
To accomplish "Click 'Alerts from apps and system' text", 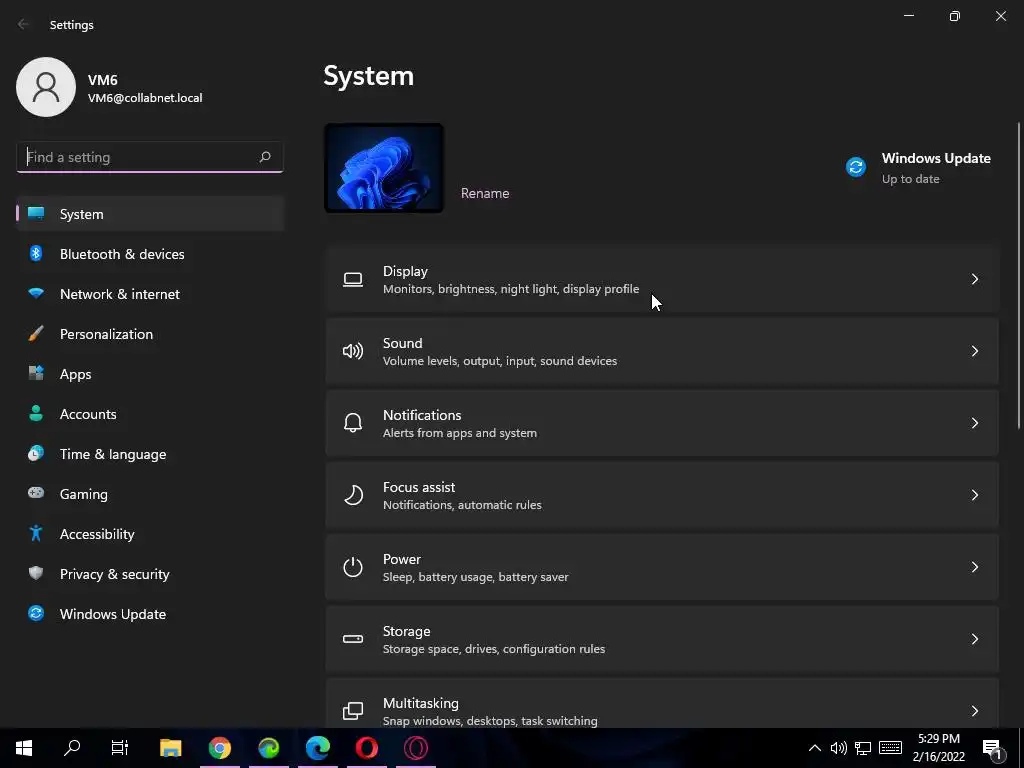I will coord(460,432).
